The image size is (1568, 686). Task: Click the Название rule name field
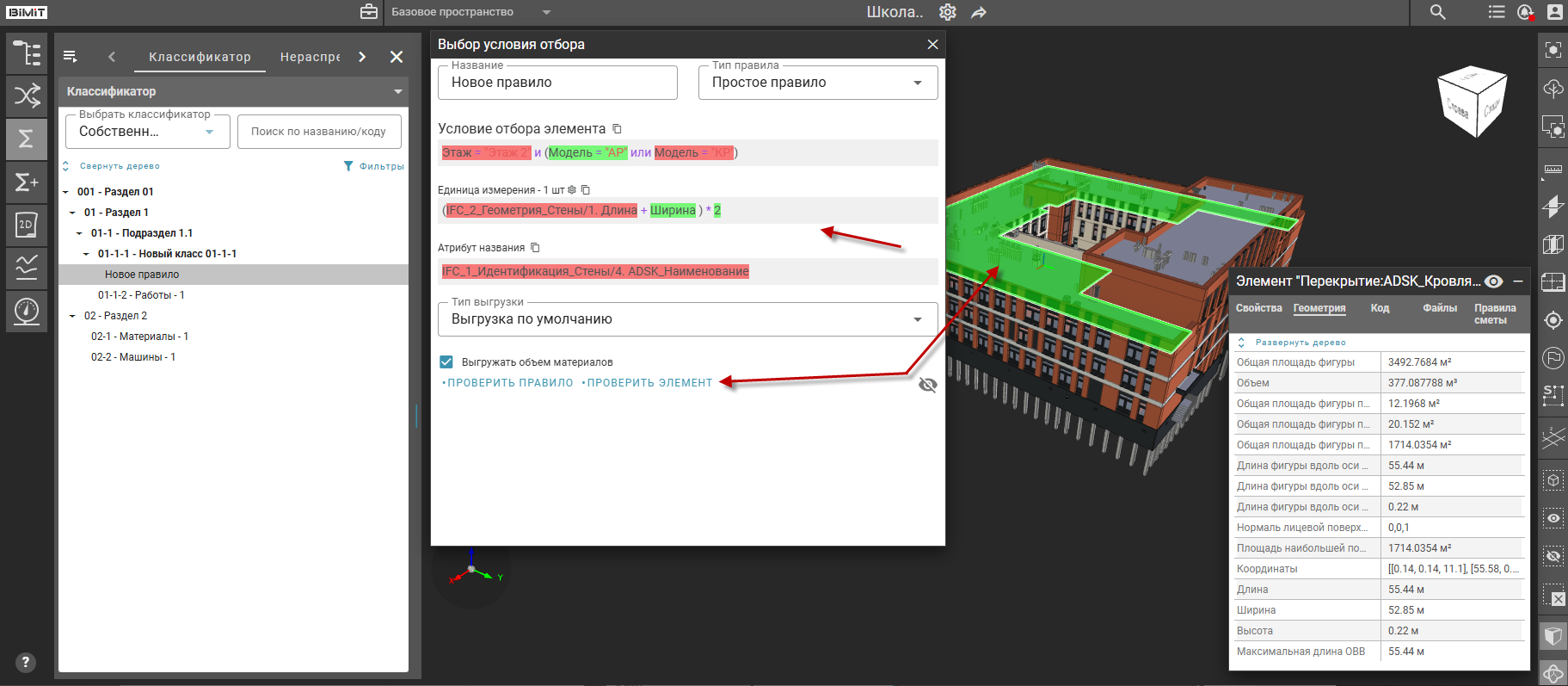[x=557, y=83]
